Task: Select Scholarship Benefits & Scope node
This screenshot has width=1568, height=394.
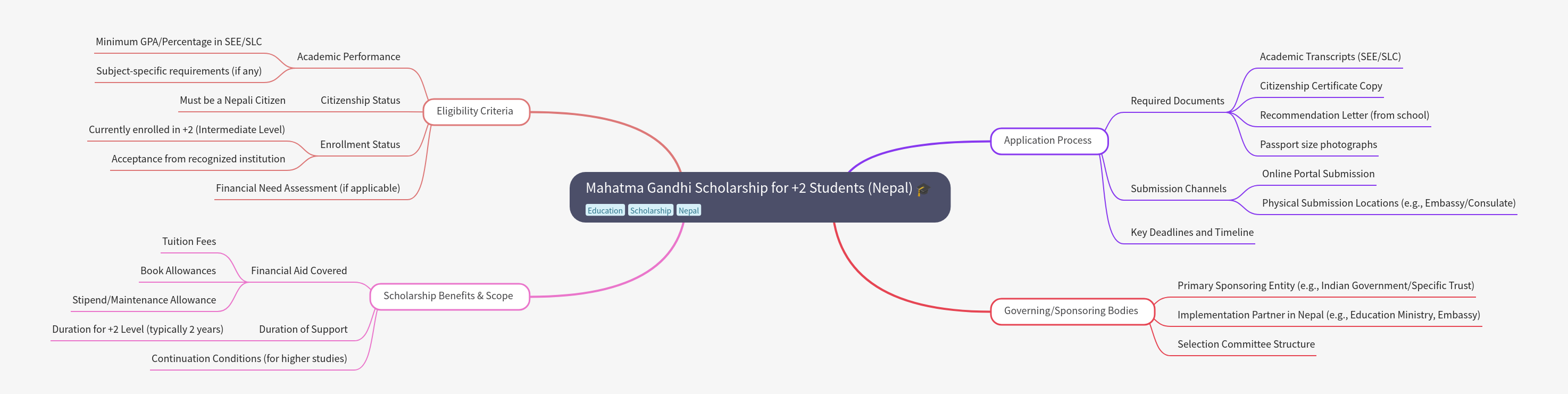Action: click(448, 296)
